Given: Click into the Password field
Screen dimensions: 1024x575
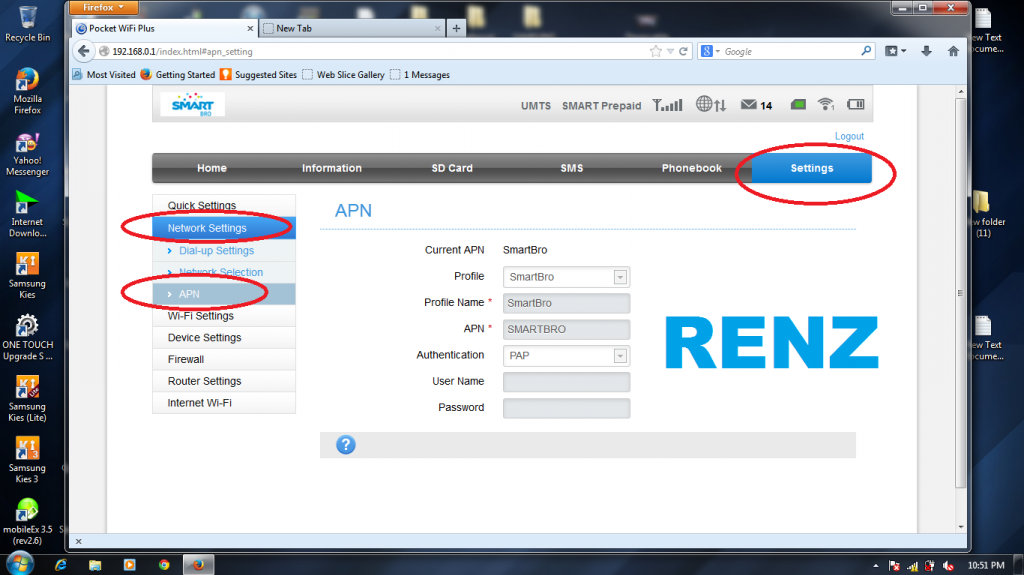Looking at the screenshot, I should (x=566, y=408).
